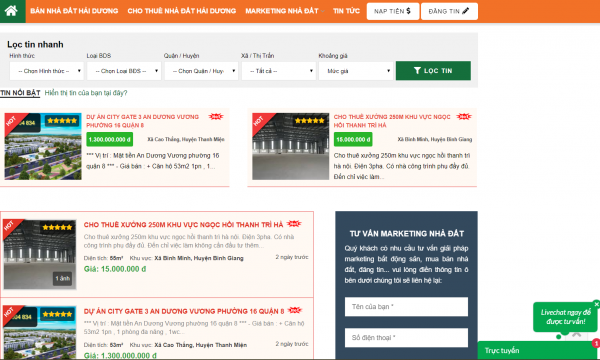Open the Cho thuê xưởng 250m listing title

(x=184, y=225)
